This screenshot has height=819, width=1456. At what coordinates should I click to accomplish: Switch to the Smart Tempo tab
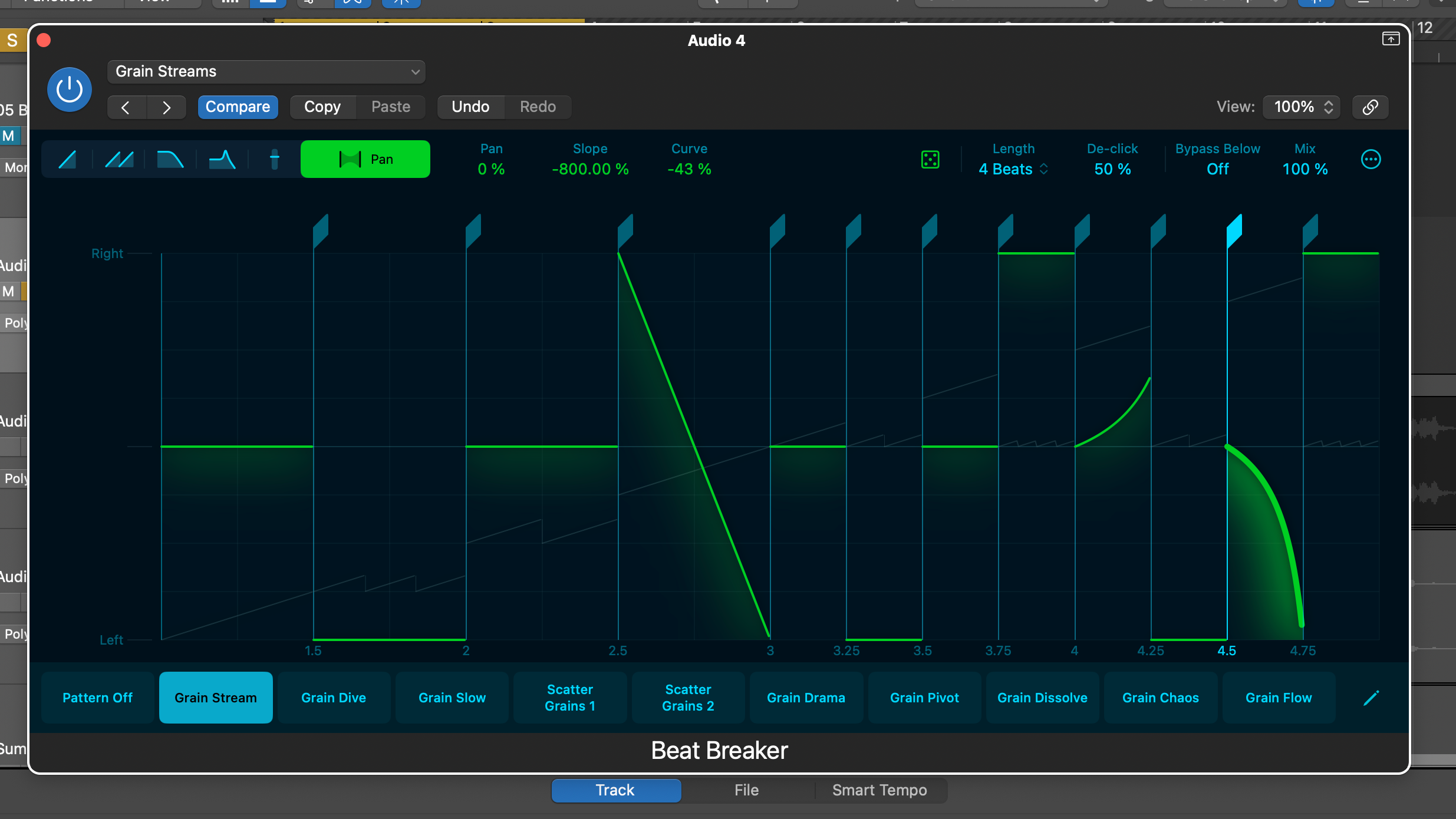(879, 790)
